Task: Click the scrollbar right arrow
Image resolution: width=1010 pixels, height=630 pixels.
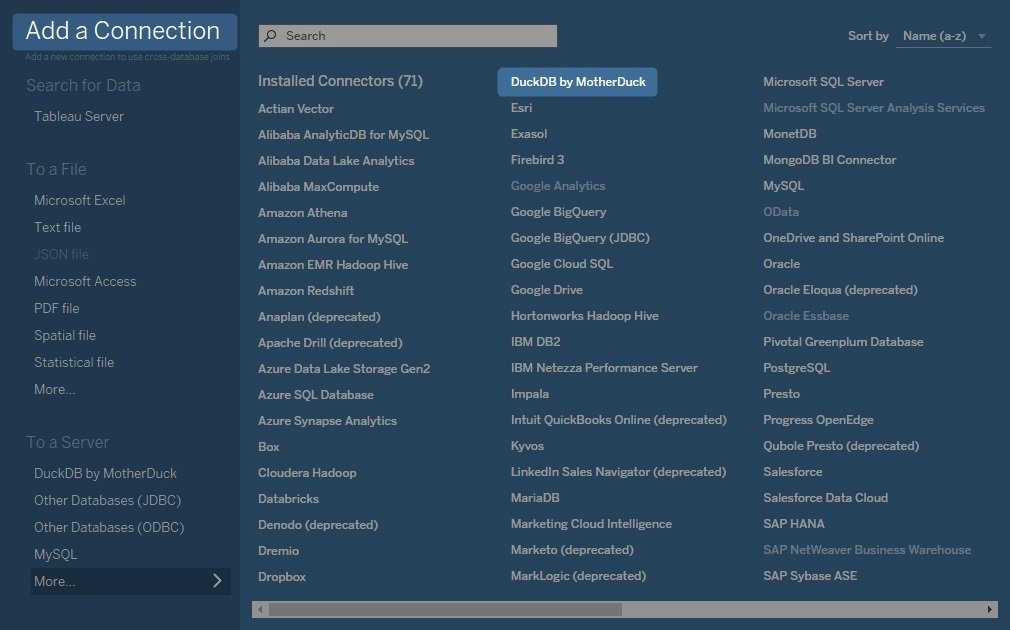Action: 989,609
